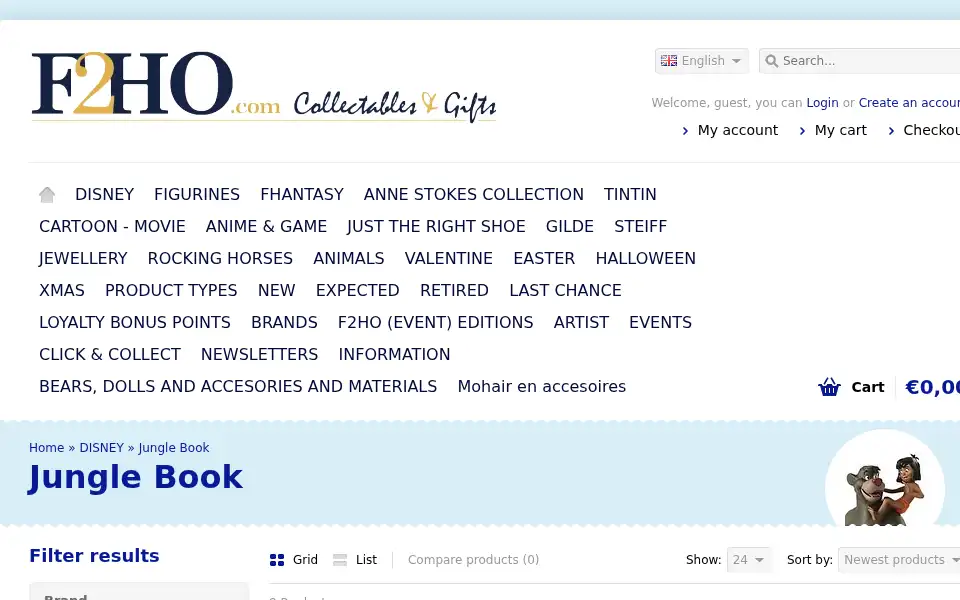Open the My cart link

[x=840, y=130]
